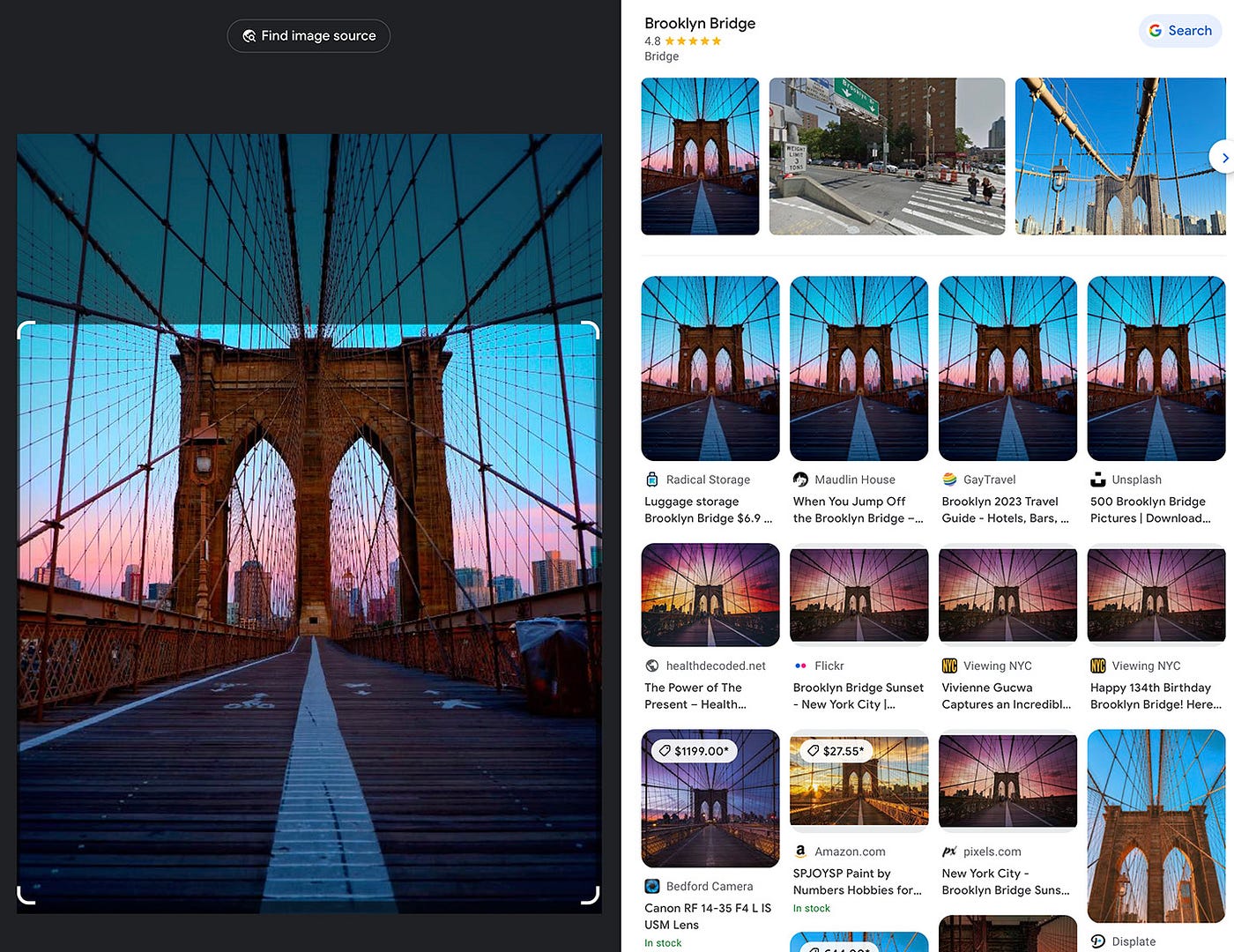Open 'Brooklyn Bridge Sunset - New York City' link

(859, 695)
